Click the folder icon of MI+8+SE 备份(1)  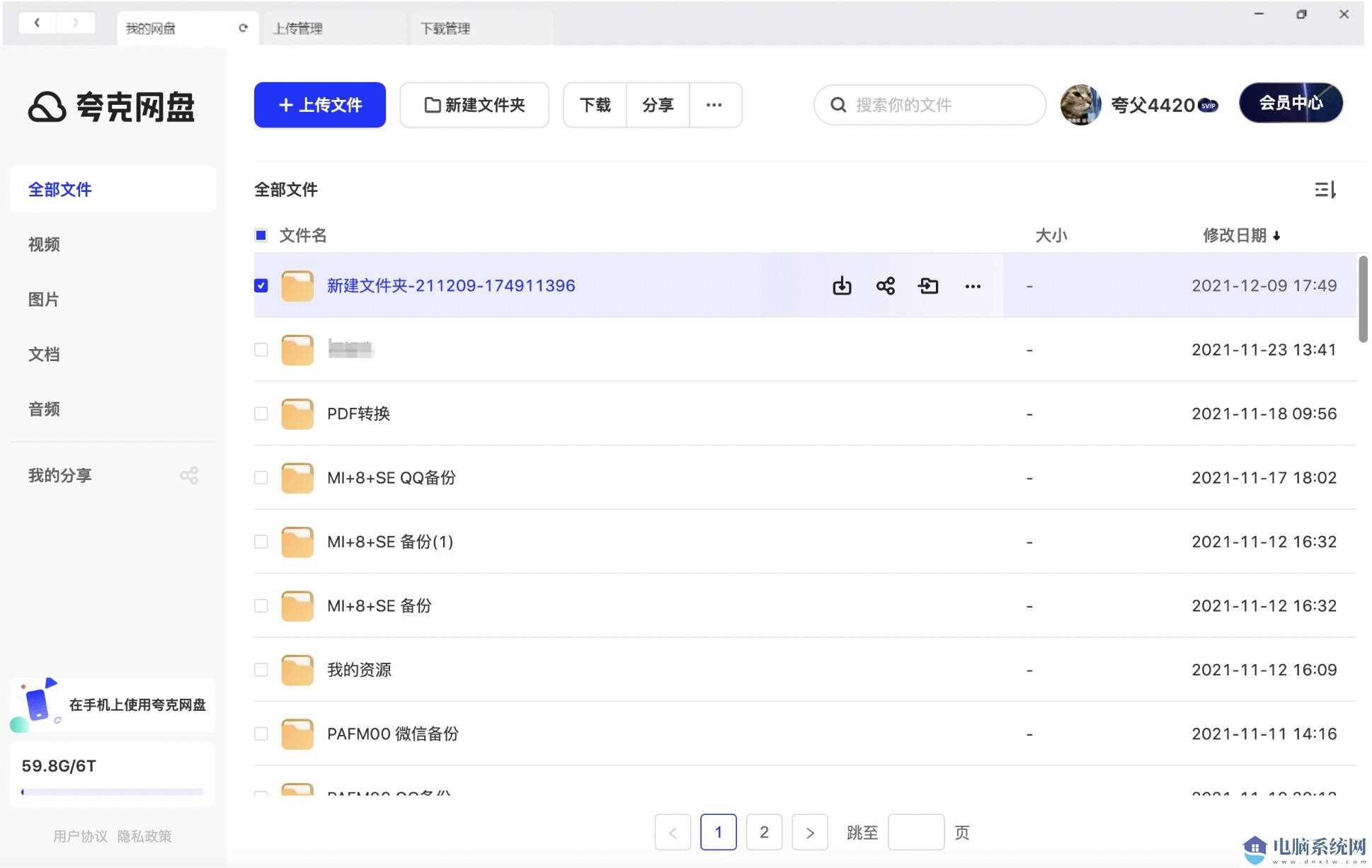[297, 542]
